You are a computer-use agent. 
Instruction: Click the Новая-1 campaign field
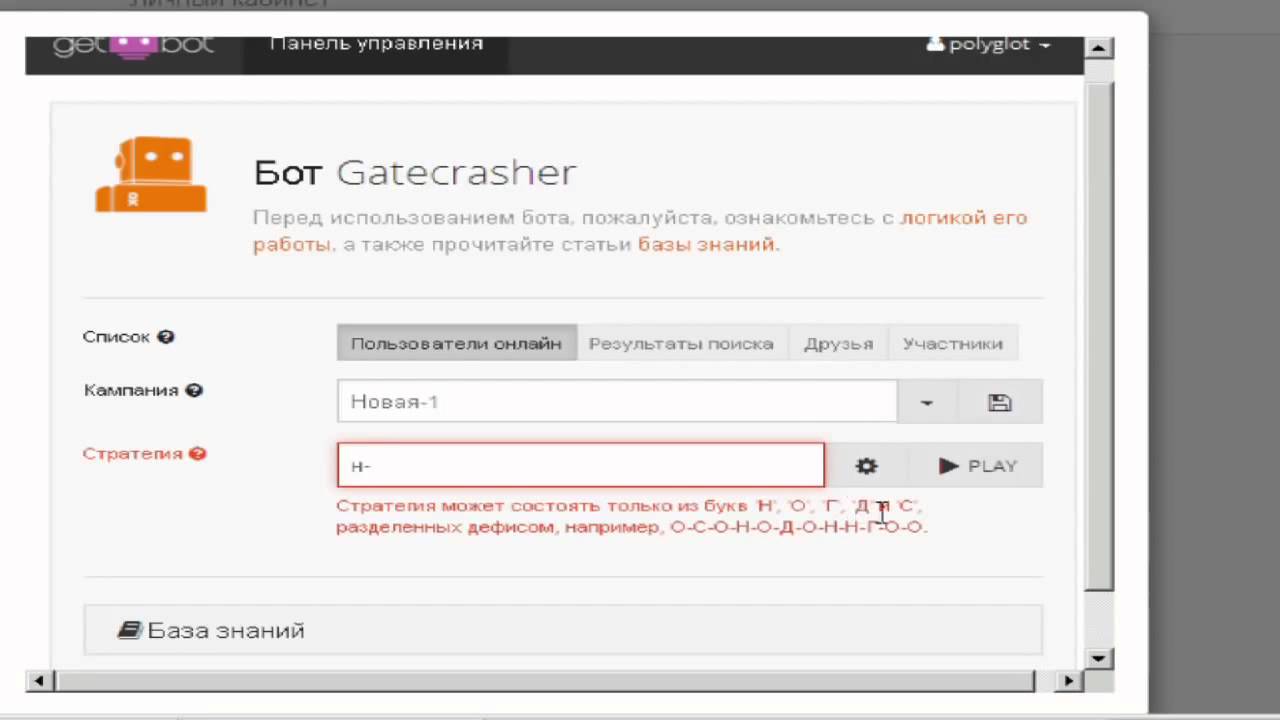617,402
